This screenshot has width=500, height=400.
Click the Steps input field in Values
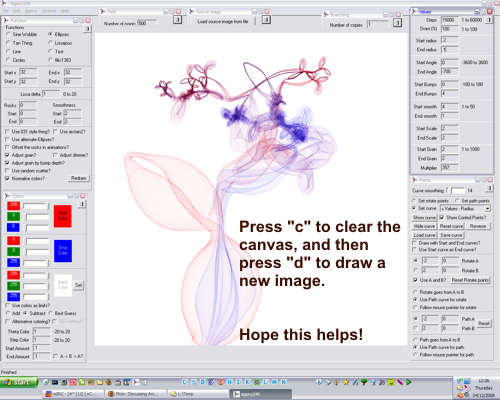tap(450, 20)
